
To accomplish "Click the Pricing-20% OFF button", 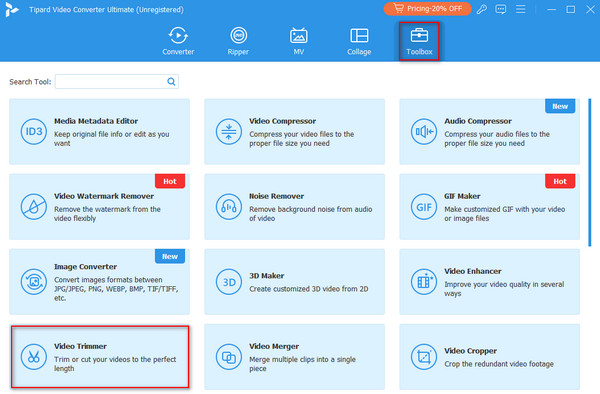I will coord(427,8).
